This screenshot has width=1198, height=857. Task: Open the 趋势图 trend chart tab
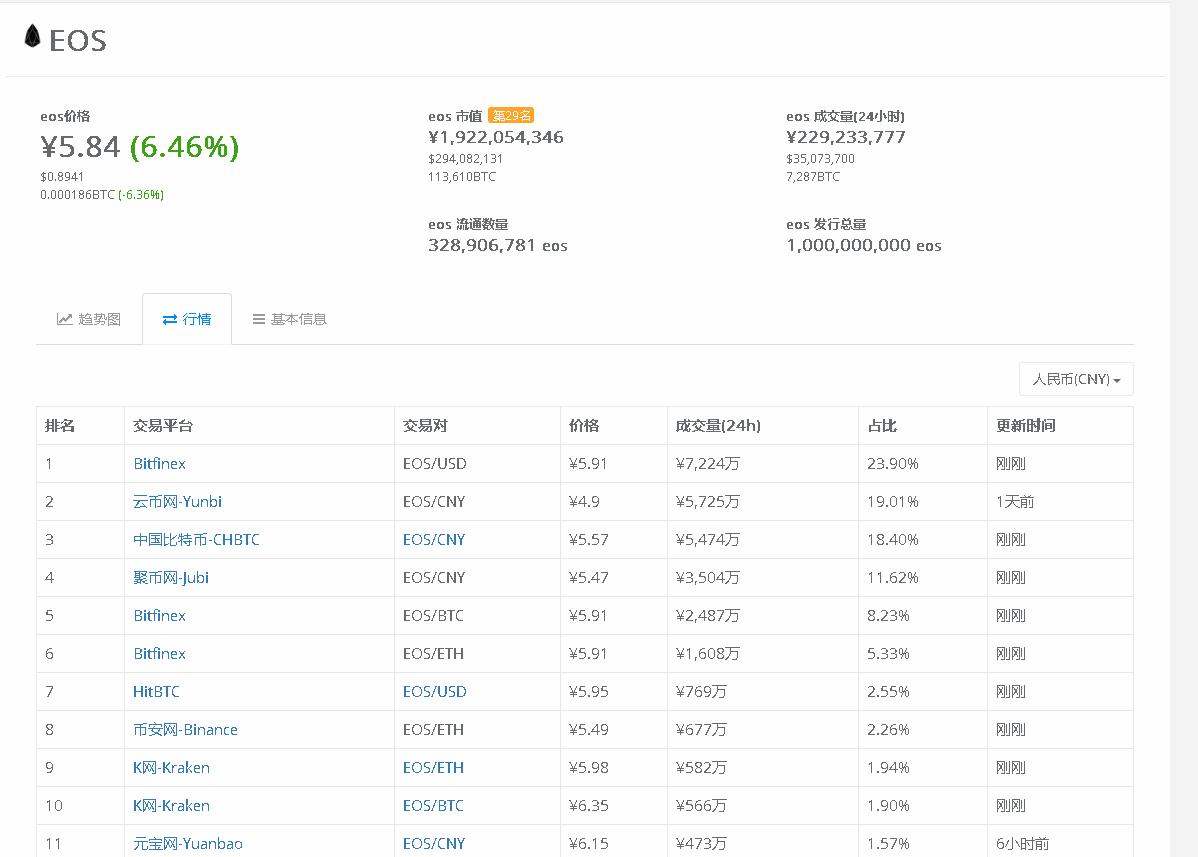[89, 319]
